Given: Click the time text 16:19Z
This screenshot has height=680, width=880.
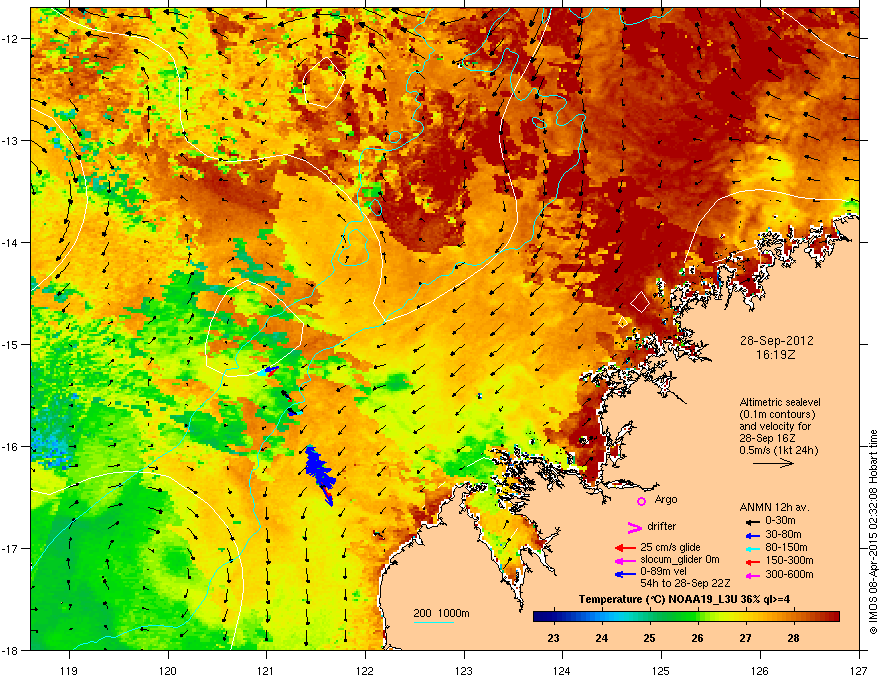Looking at the screenshot, I should [776, 355].
